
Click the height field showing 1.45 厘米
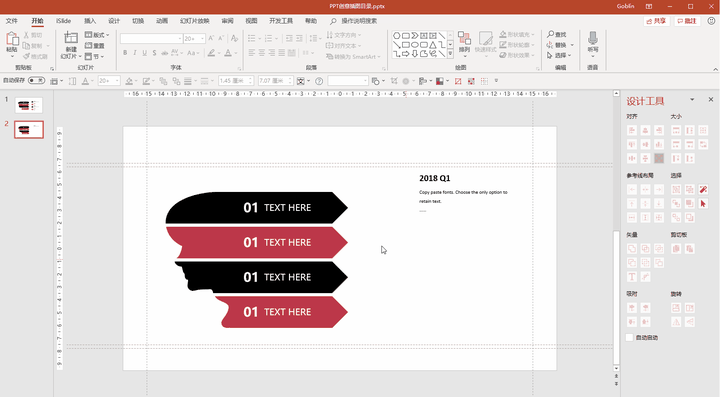pos(236,81)
